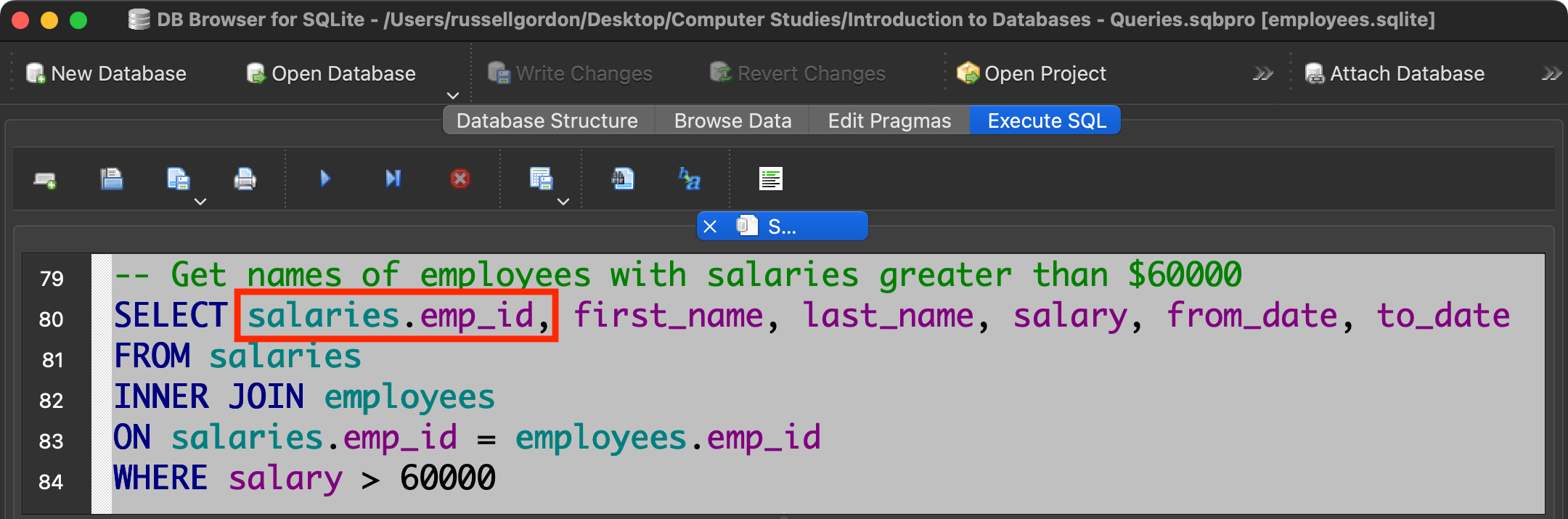
Task: Open find in the SQL editor
Action: [623, 179]
